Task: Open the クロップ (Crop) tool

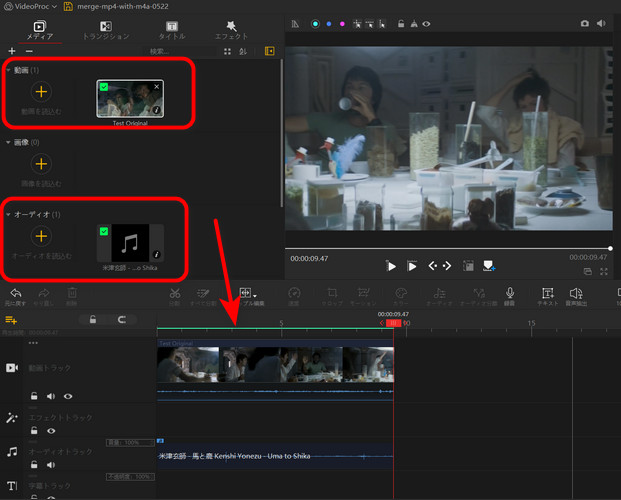Action: [332, 297]
